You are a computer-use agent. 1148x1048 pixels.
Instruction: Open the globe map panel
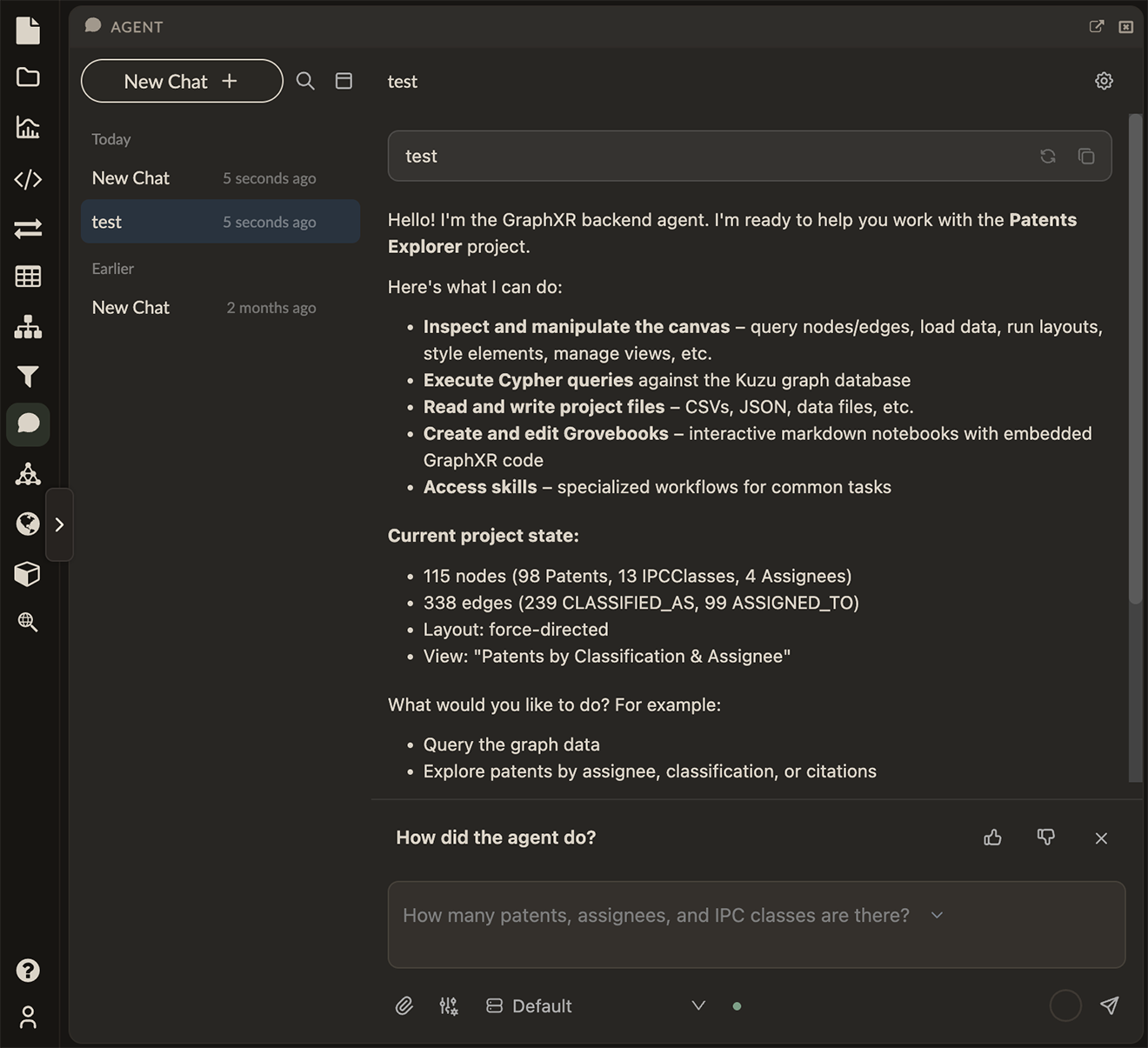[x=28, y=524]
